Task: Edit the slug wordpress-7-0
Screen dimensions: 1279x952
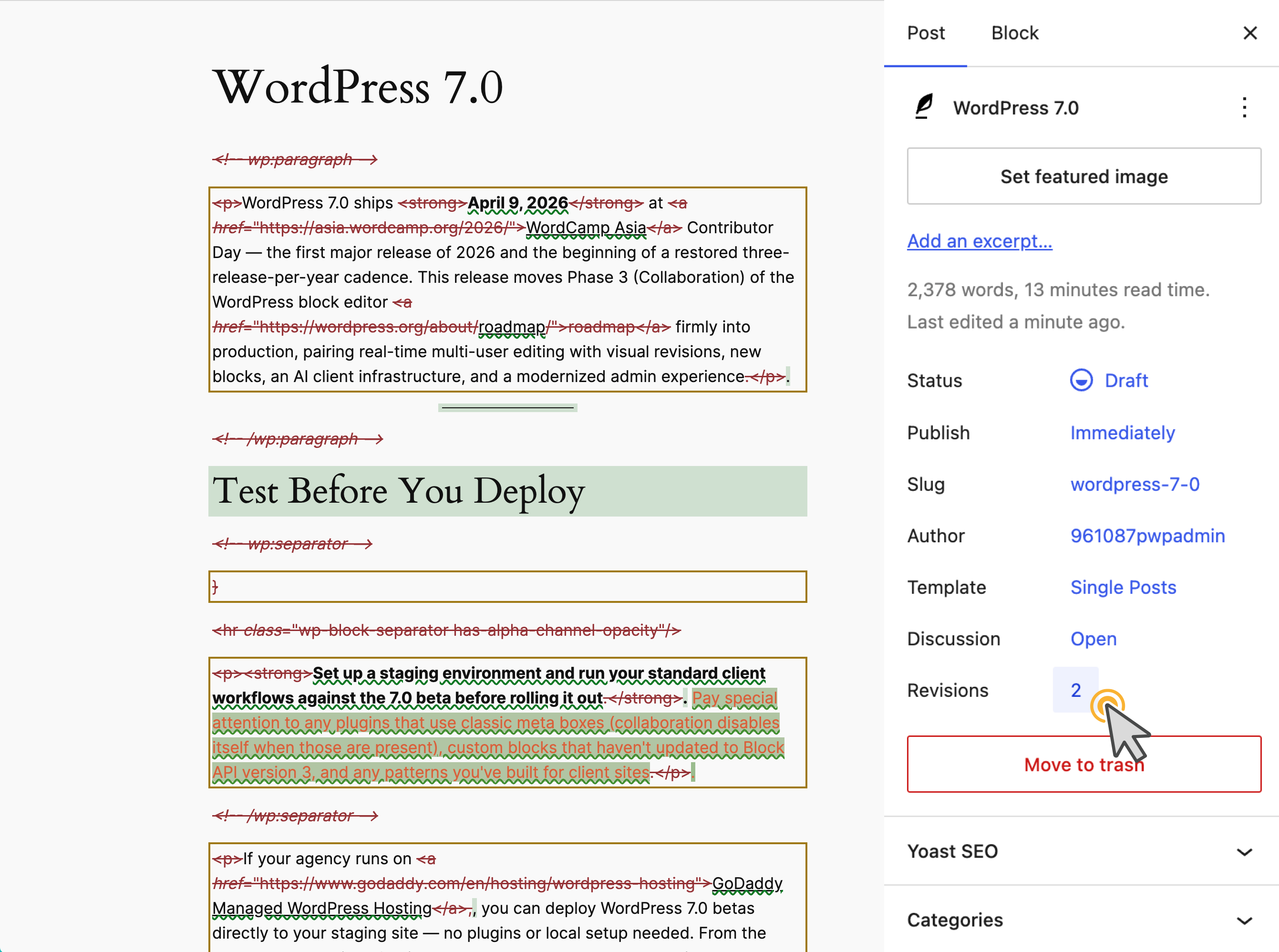Action: [x=1135, y=484]
